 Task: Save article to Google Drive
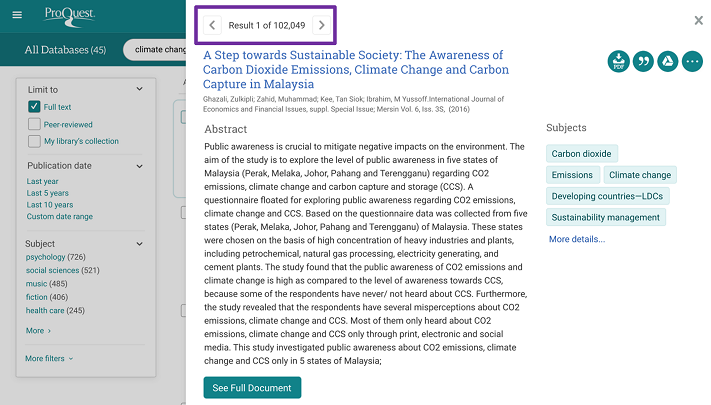pos(668,62)
